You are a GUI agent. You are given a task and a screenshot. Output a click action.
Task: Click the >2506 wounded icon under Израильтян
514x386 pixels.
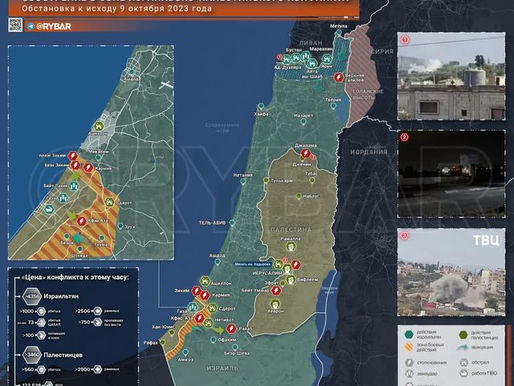[x=97, y=311]
